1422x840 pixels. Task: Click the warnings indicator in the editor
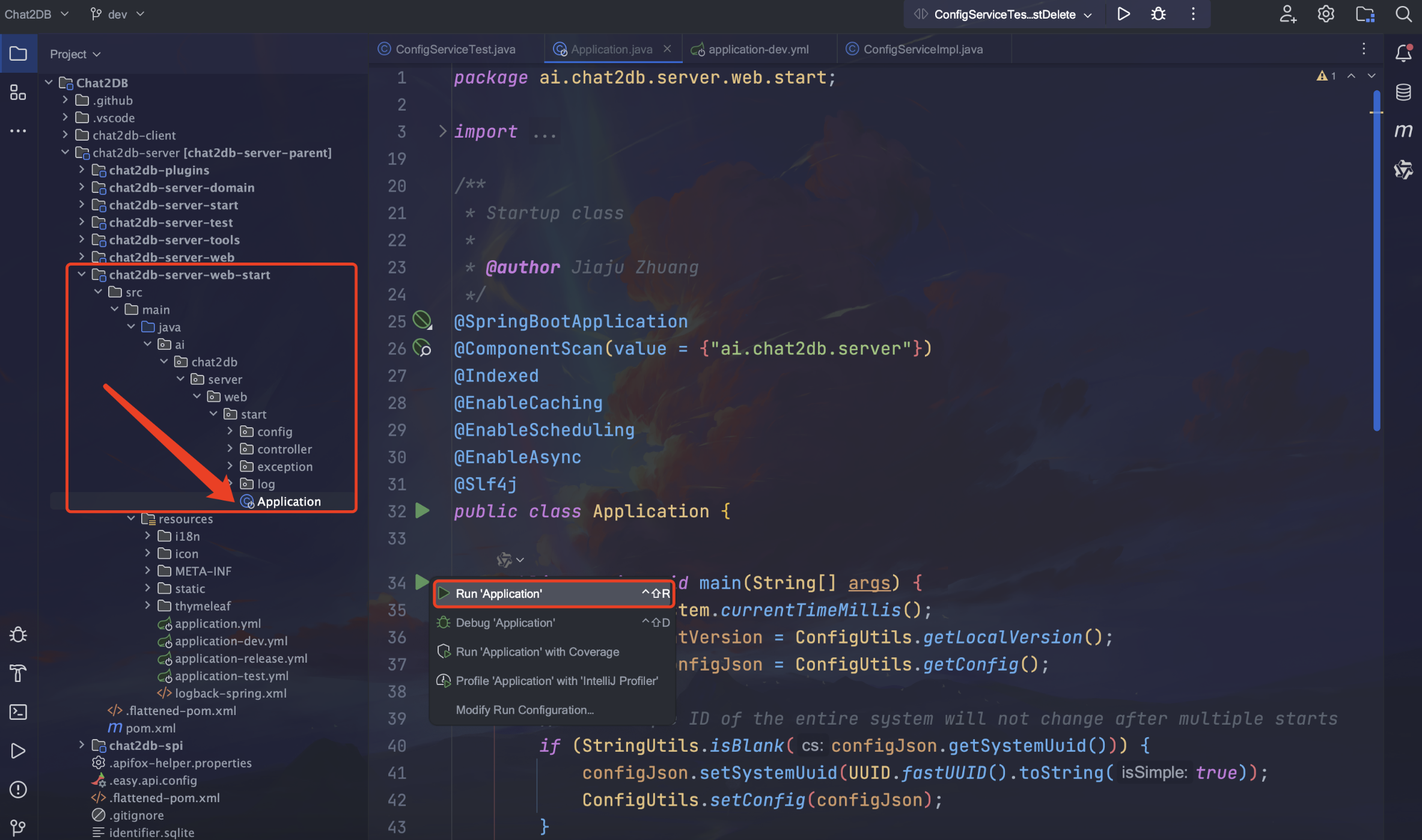tap(1326, 76)
